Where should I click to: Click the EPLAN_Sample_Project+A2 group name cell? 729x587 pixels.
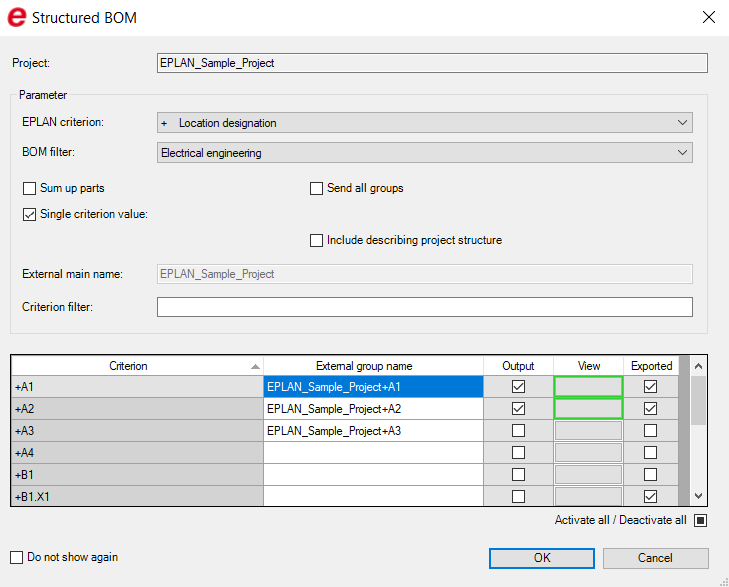pyautogui.click(x=373, y=409)
